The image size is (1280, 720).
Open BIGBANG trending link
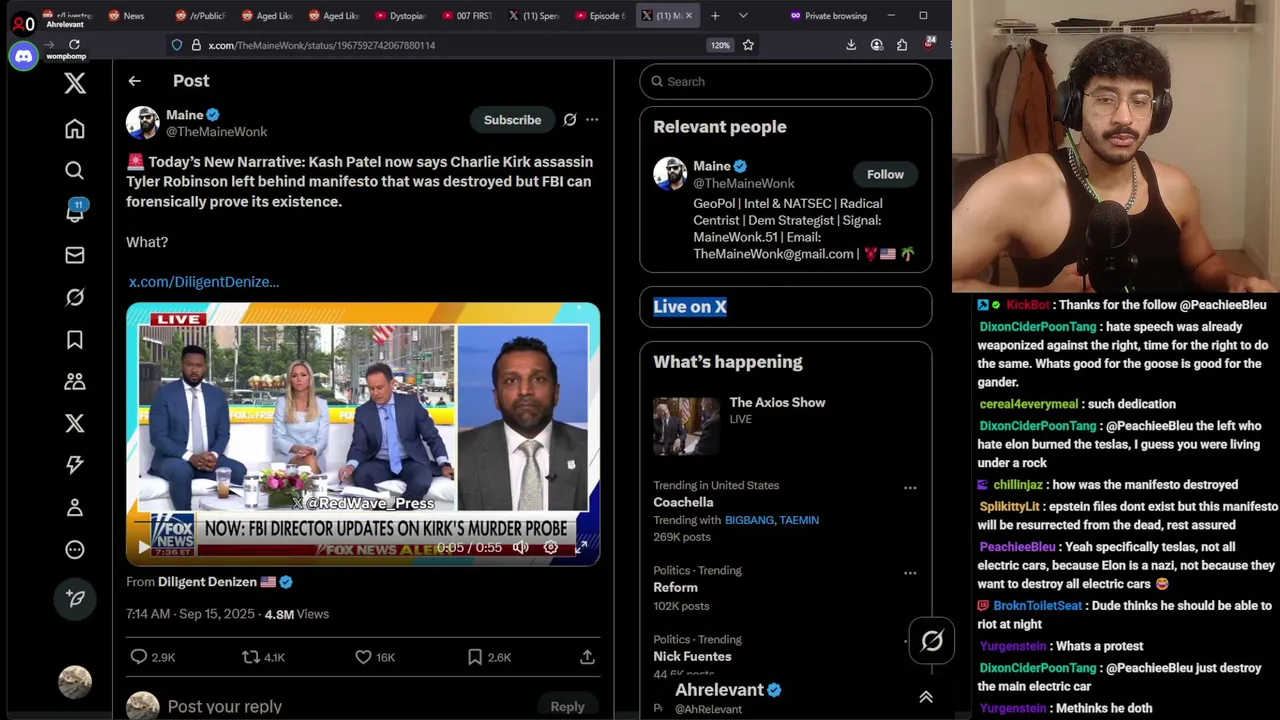pos(749,520)
